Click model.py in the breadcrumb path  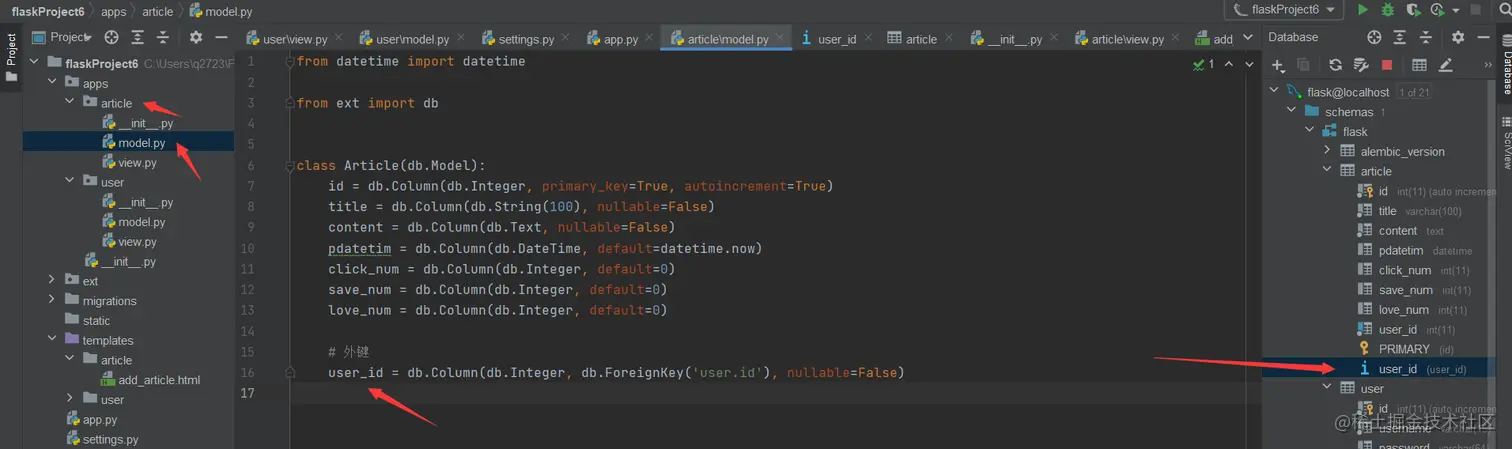point(221,11)
